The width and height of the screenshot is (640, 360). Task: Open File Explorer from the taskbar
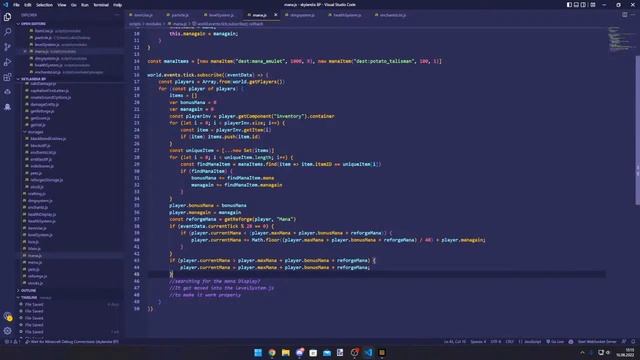pyautogui.click(x=286, y=353)
